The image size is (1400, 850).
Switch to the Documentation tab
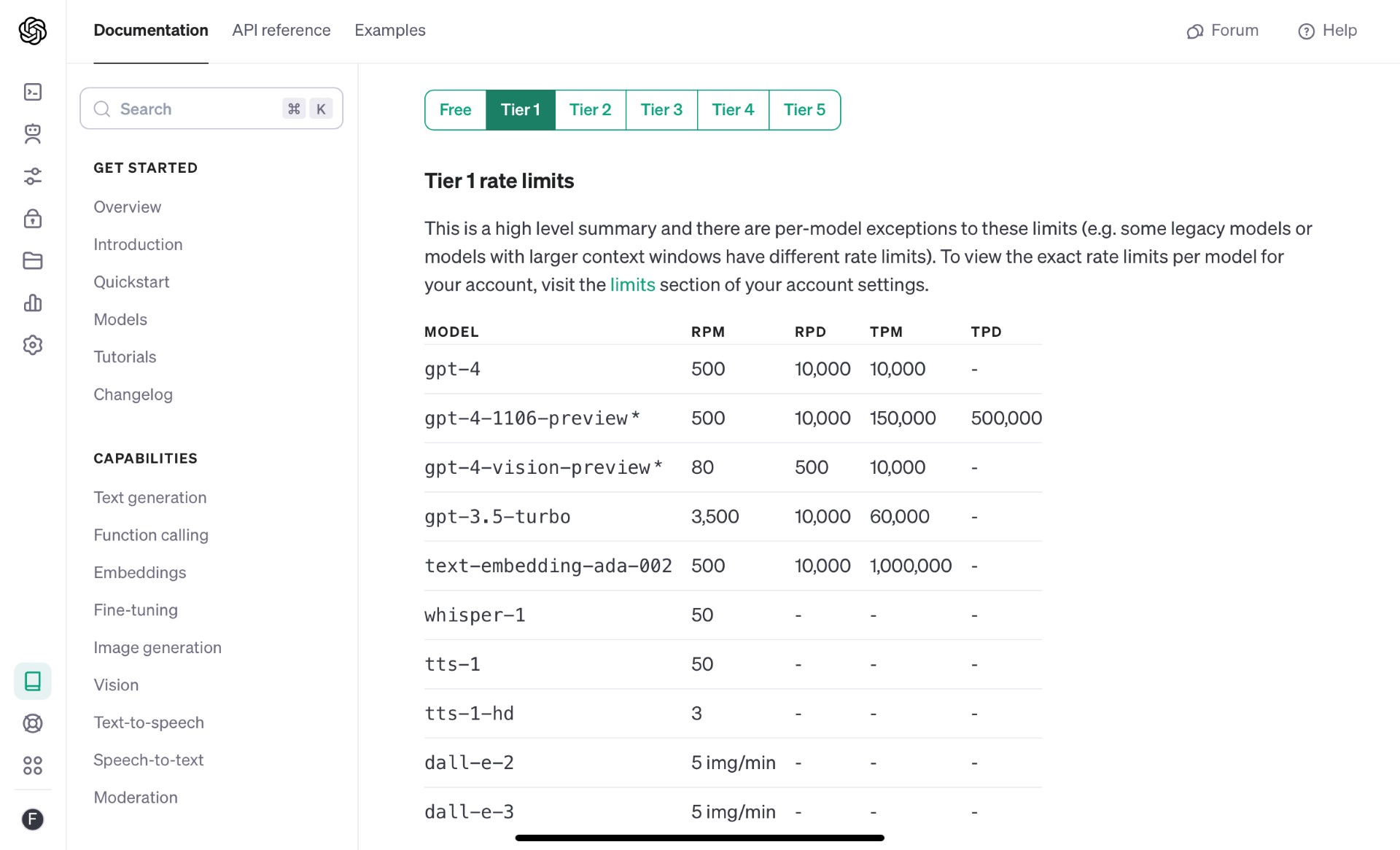tap(151, 30)
